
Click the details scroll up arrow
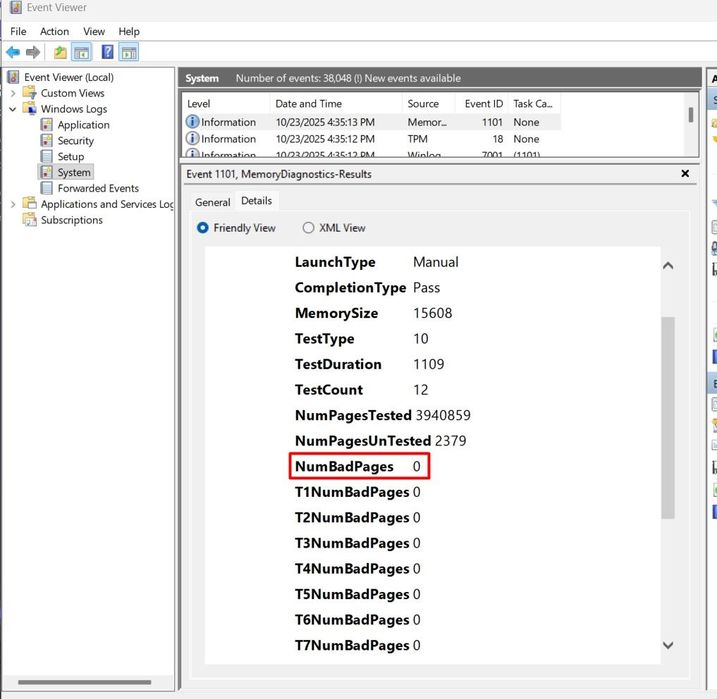[668, 266]
